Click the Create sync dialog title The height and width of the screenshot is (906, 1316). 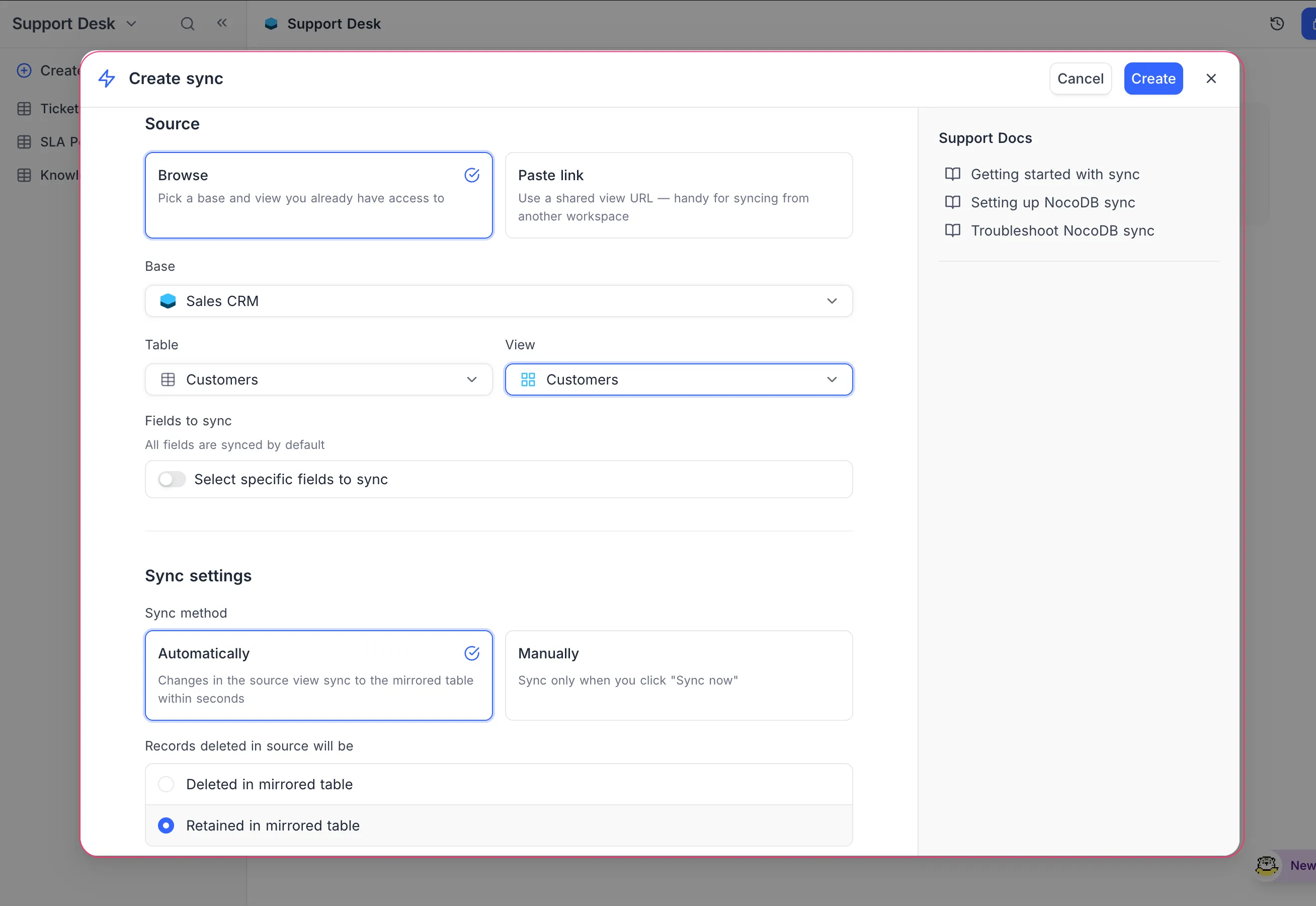[x=176, y=79]
